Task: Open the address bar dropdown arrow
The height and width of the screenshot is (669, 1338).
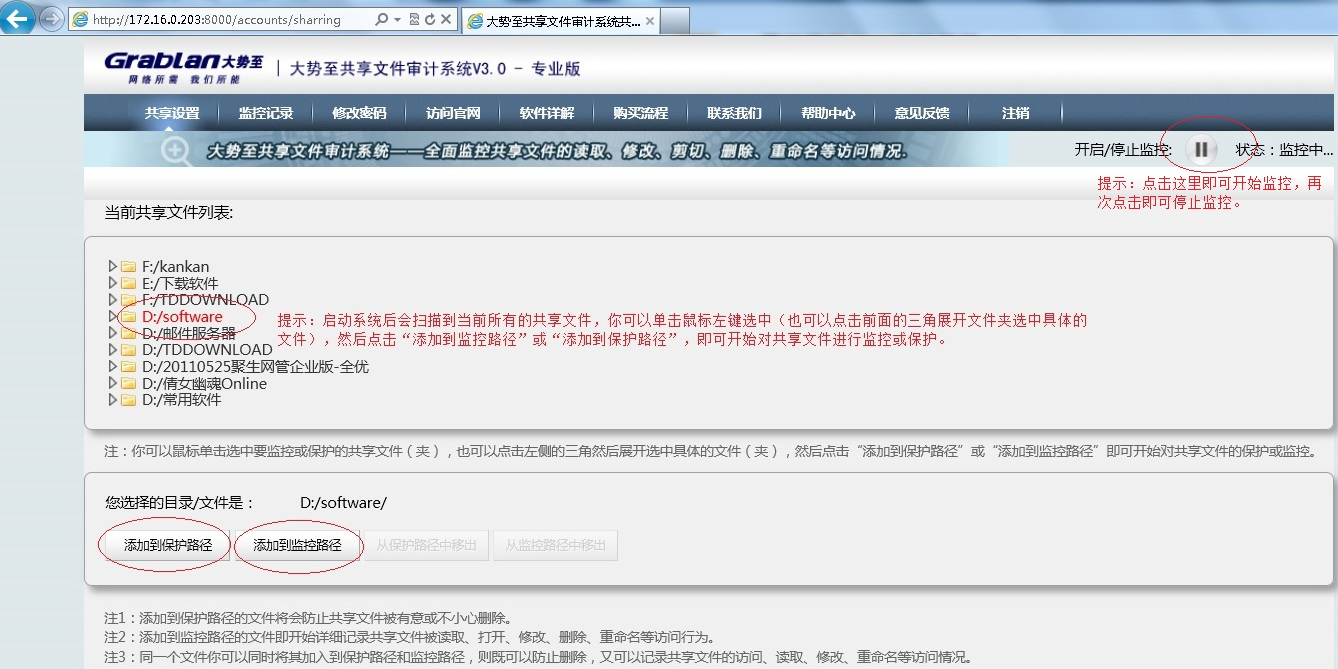Action: (398, 20)
